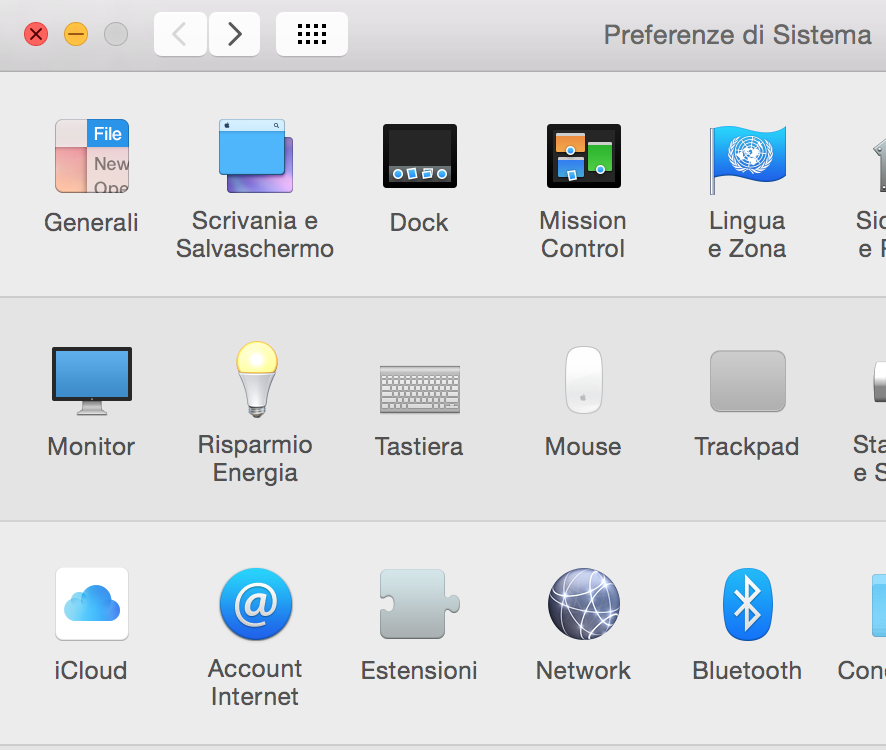Click the Tastiera label text

coord(419,446)
